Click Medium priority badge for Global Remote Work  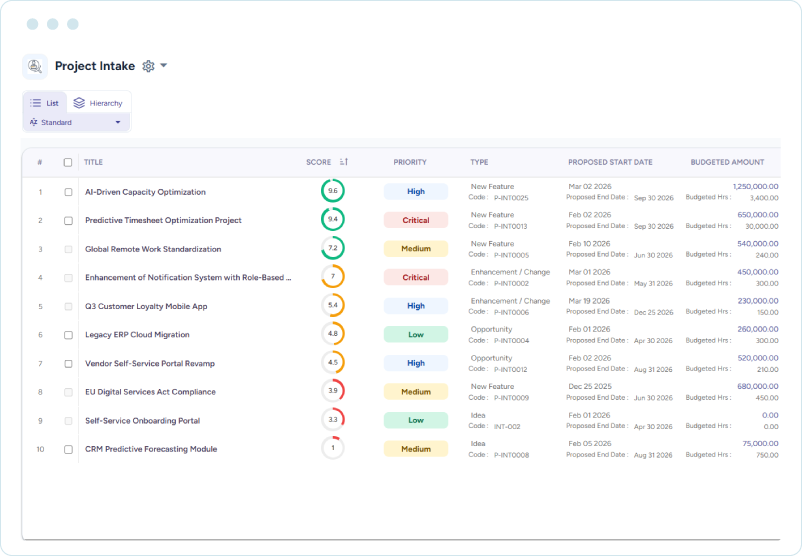pyautogui.click(x=416, y=249)
